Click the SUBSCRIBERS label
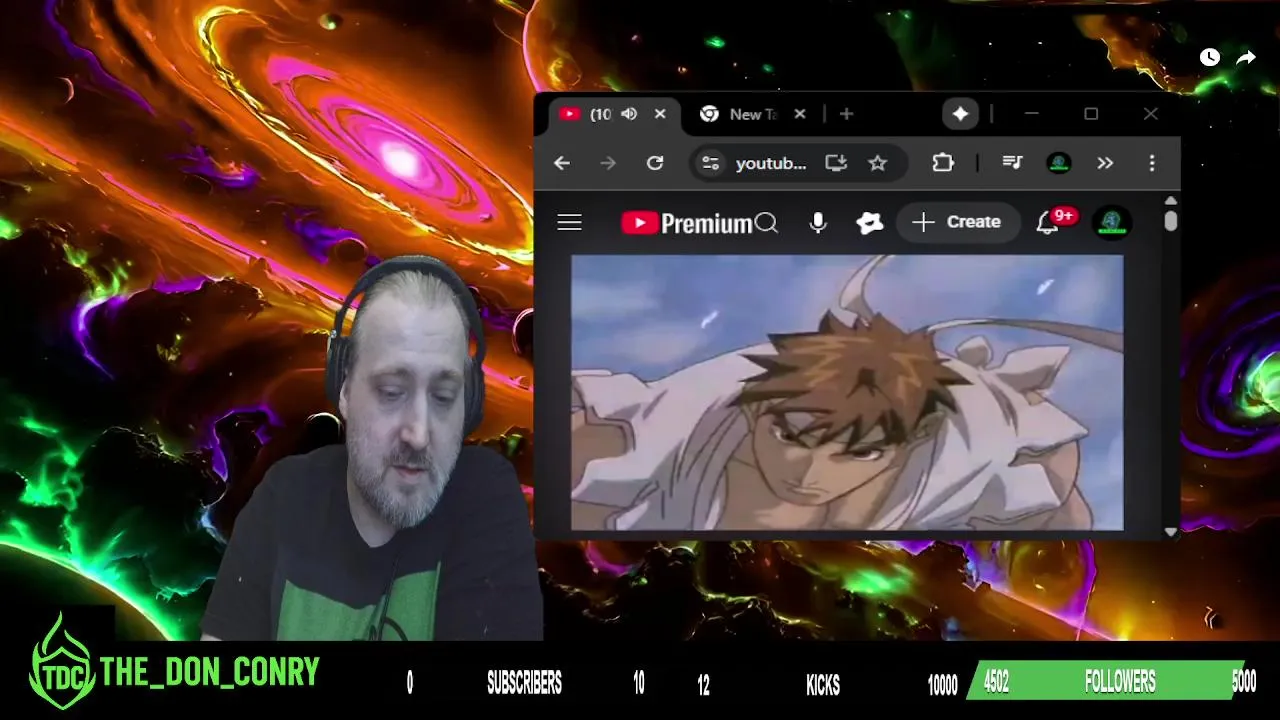 click(524, 684)
